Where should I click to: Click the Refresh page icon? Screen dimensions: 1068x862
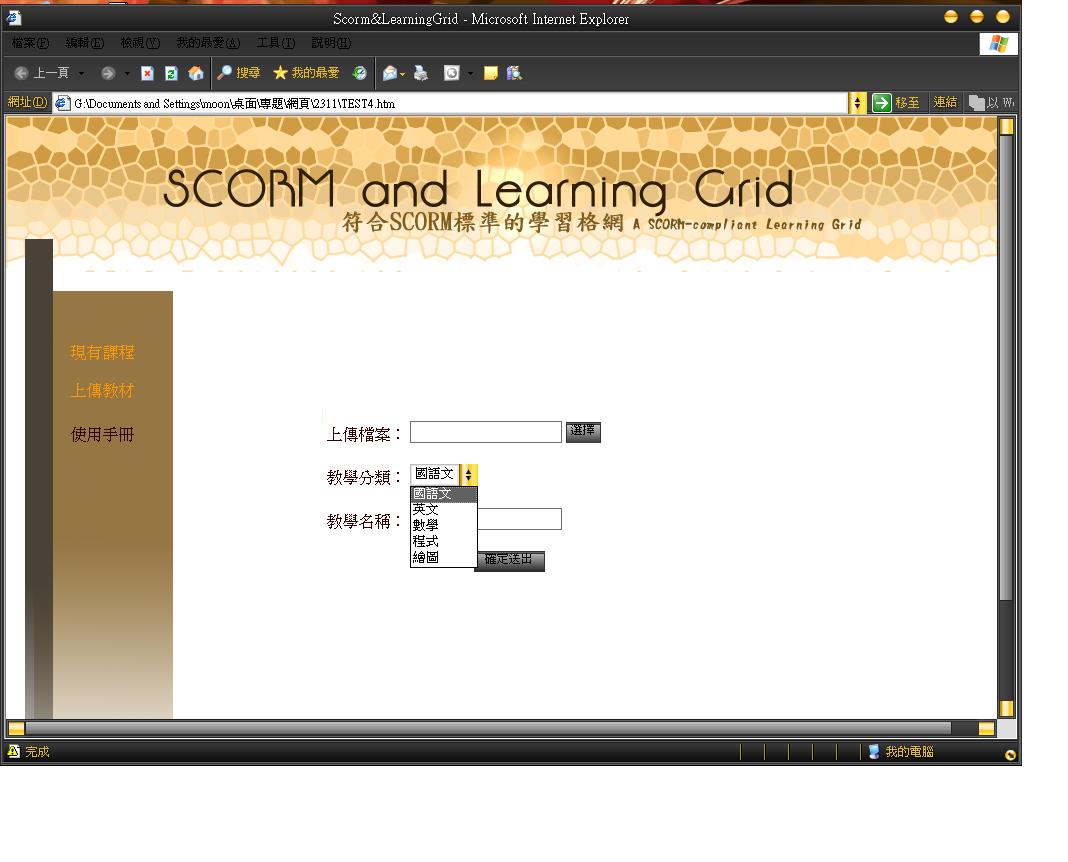point(171,73)
